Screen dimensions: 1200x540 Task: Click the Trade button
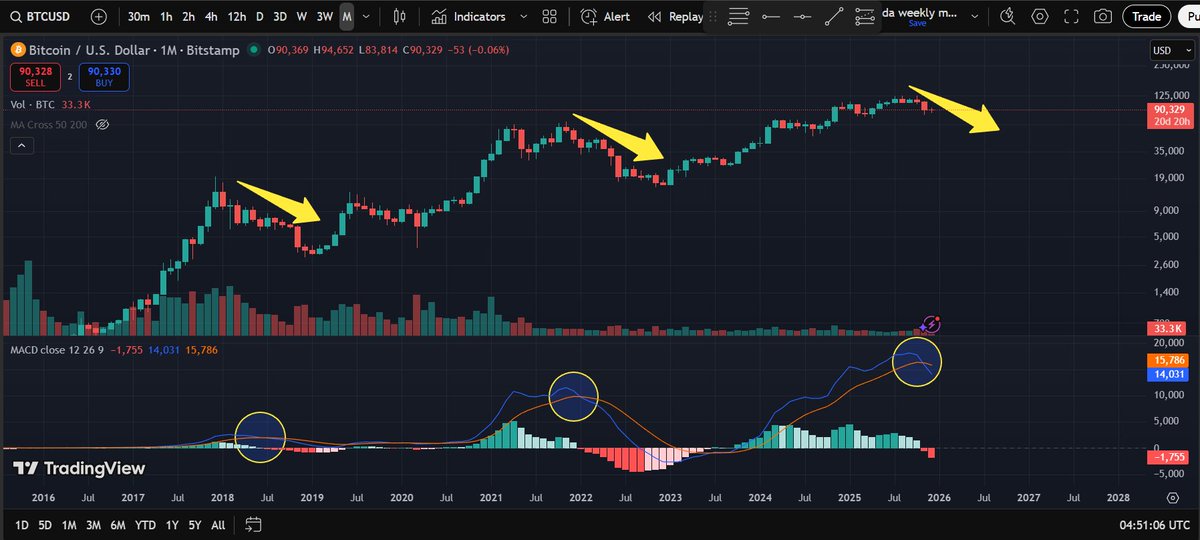point(1145,17)
